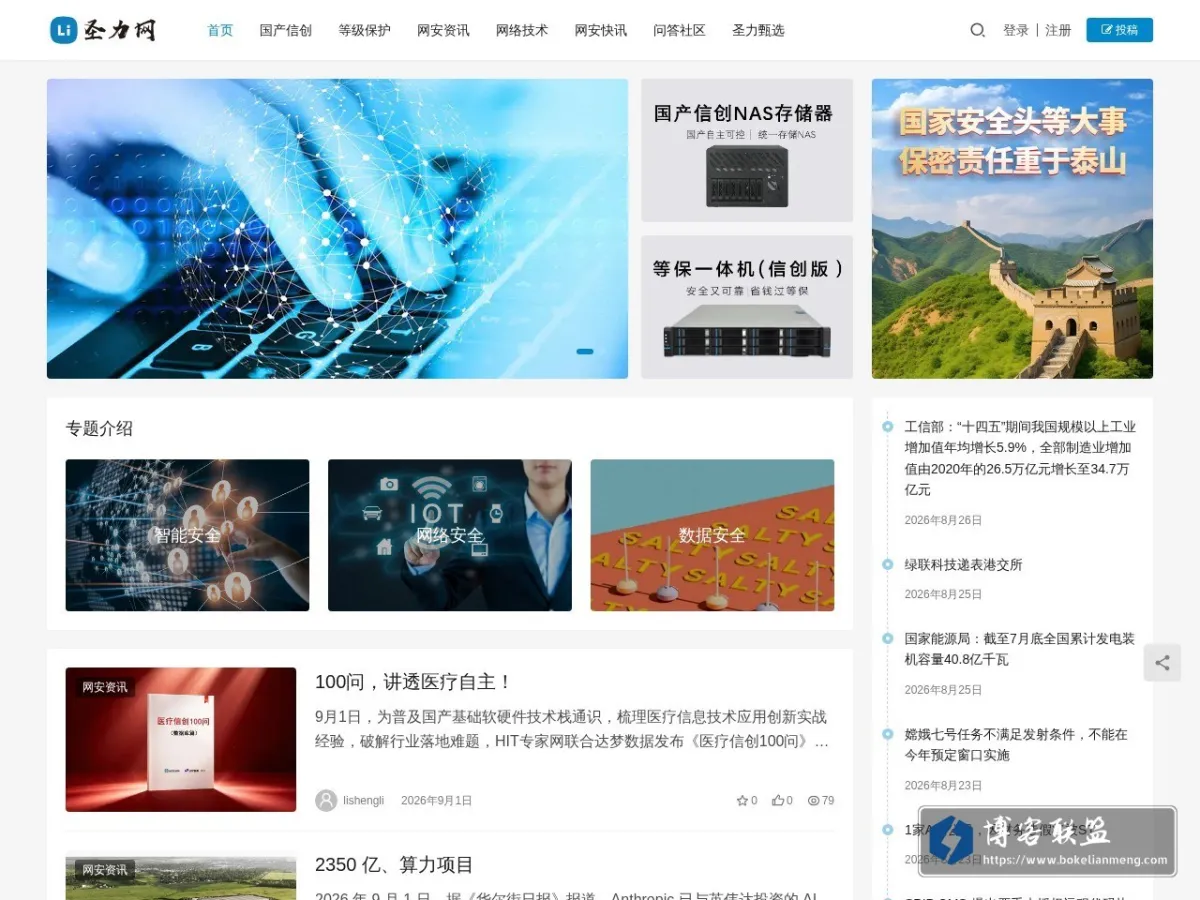
Task: Open 等级保护 navigation menu
Action: point(364,30)
